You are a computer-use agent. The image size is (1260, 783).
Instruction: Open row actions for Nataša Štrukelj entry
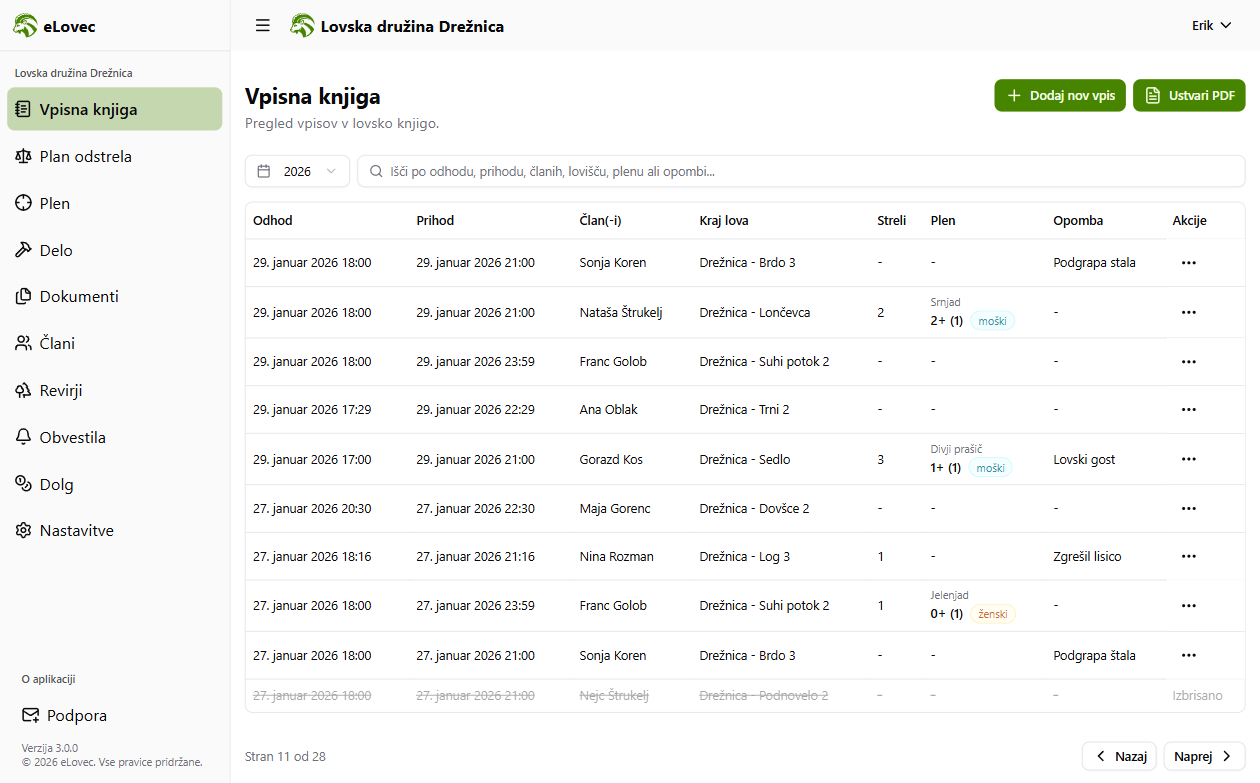coord(1188,312)
